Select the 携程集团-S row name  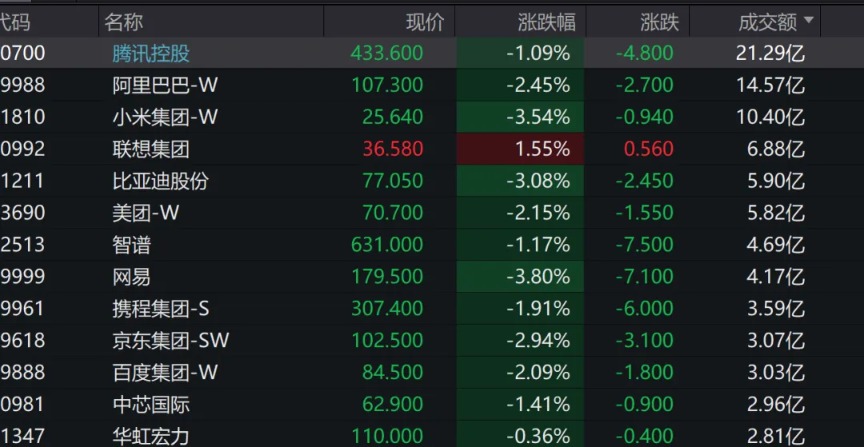point(161,309)
